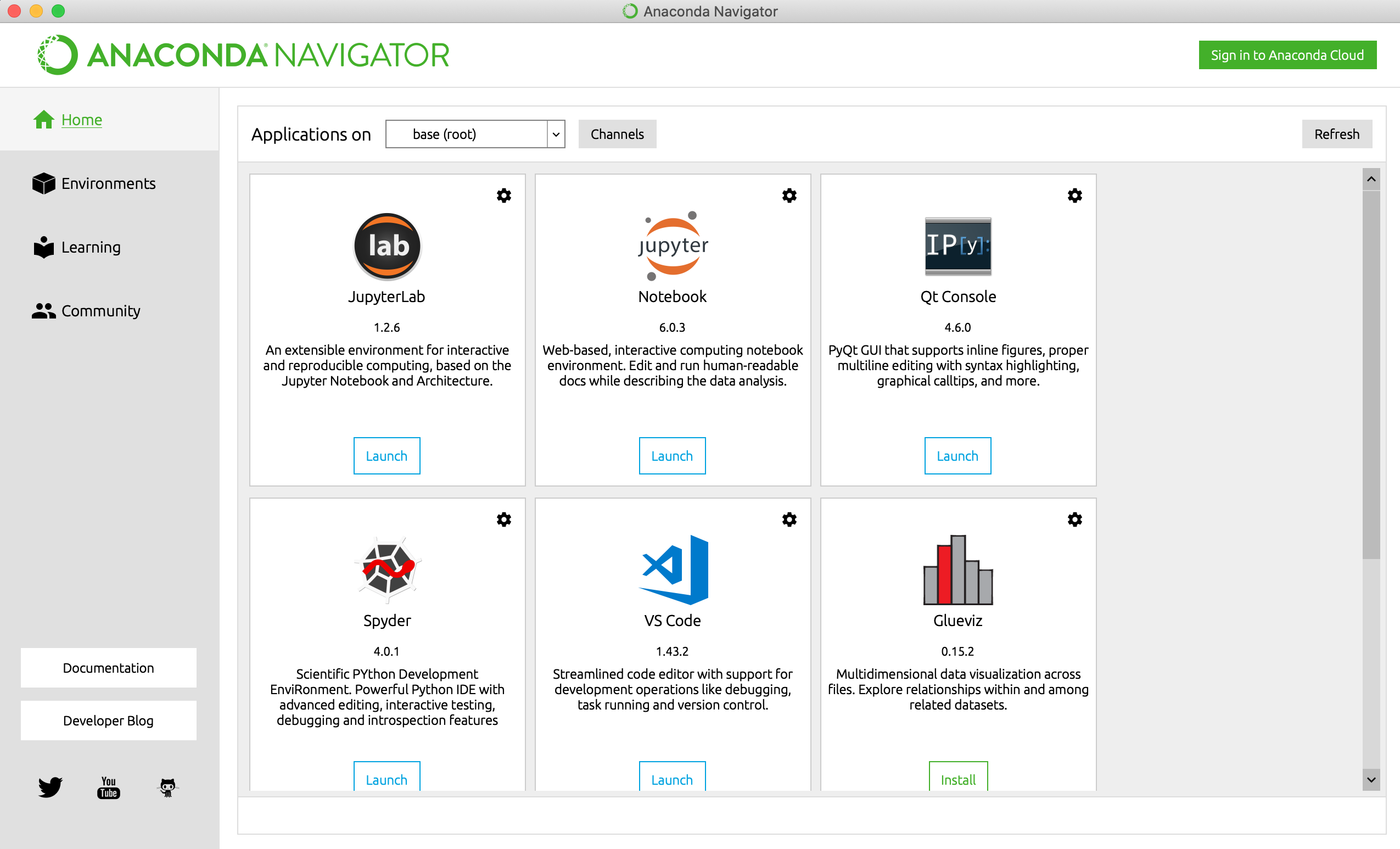Click the Spyder web logo
This screenshot has height=849, width=1400.
coord(387,569)
